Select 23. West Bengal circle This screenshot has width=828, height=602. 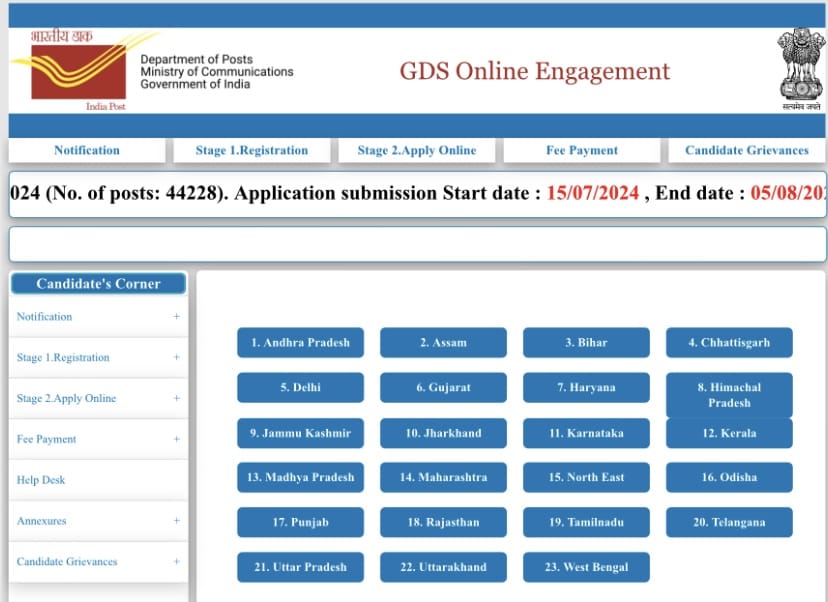[586, 567]
